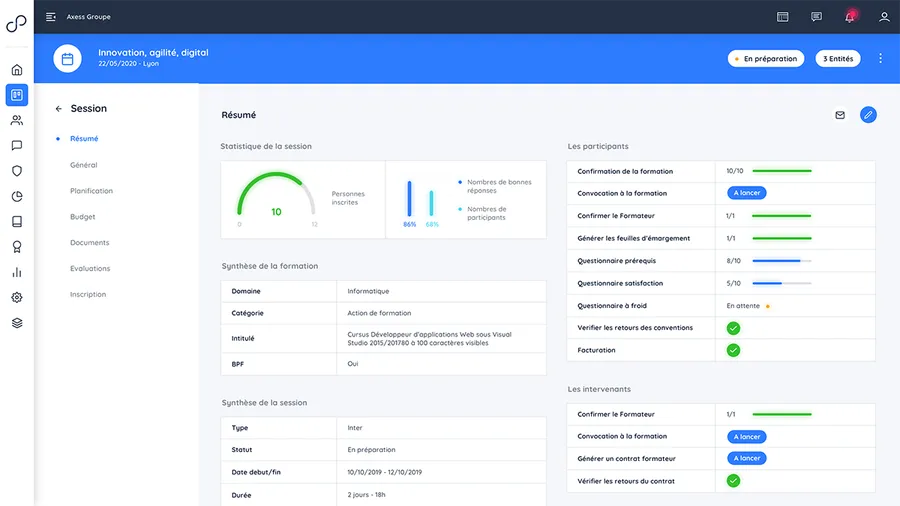Open the layers stack sidebar icon
The image size is (900, 506).
coord(17,323)
